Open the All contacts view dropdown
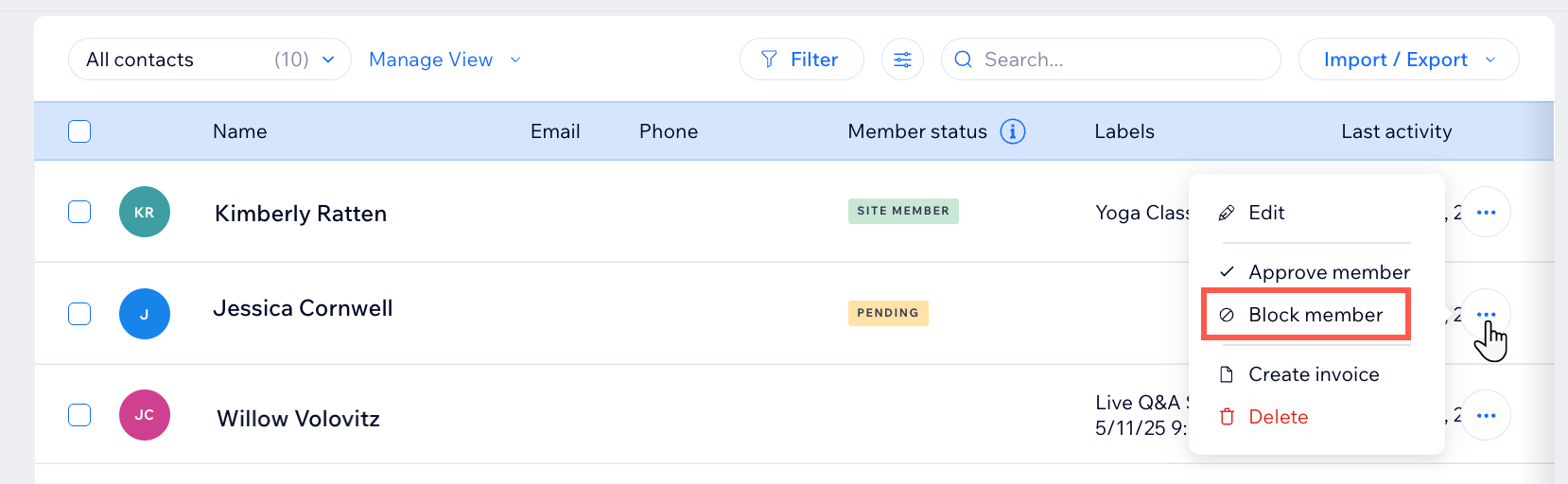 (210, 60)
